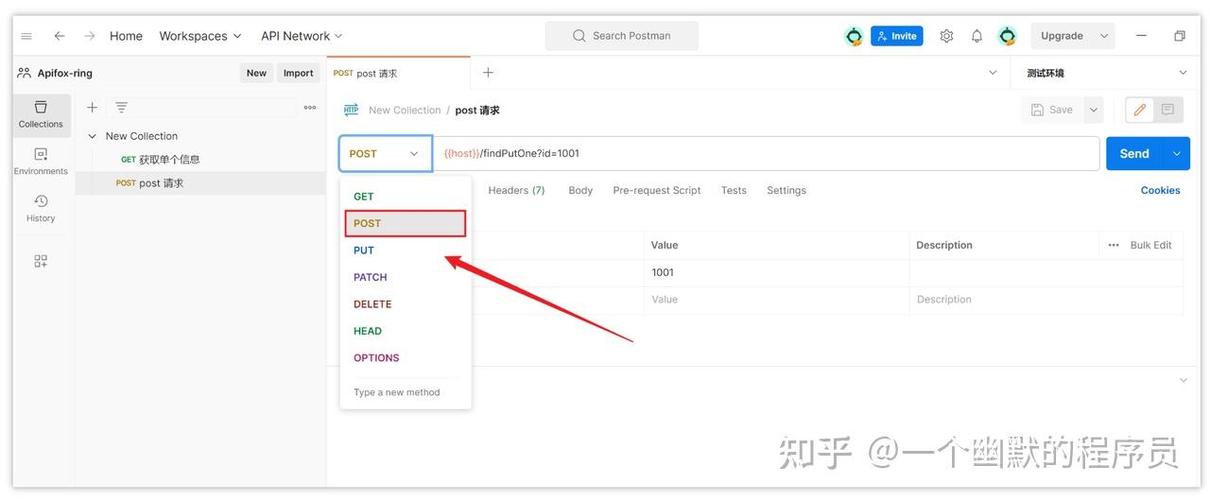The width and height of the screenshot is (1210, 500).
Task: Click the Save button
Action: pos(1052,110)
